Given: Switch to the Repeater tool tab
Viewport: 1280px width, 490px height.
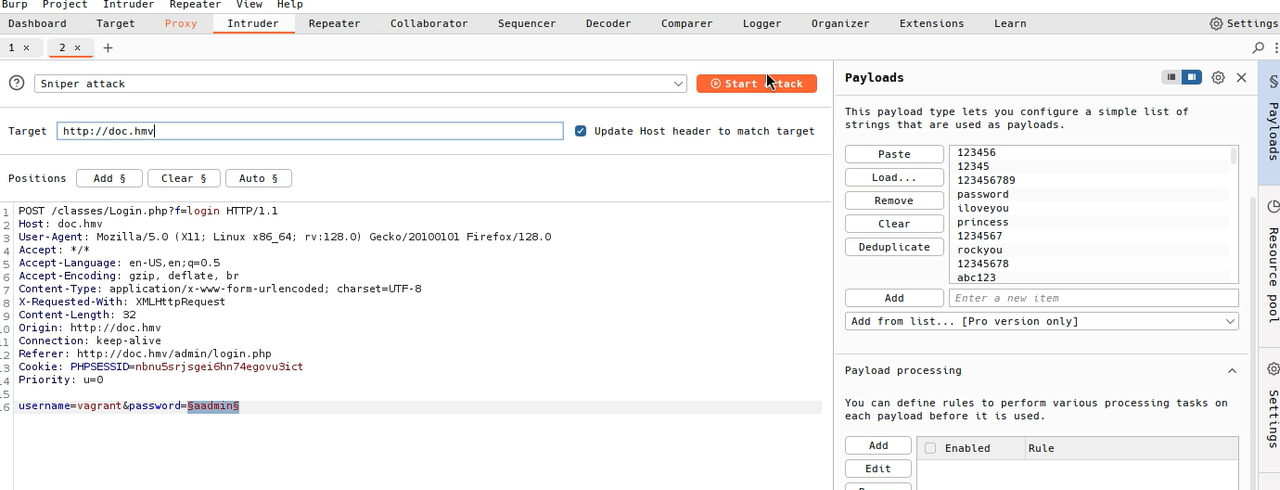Looking at the screenshot, I should [x=334, y=23].
